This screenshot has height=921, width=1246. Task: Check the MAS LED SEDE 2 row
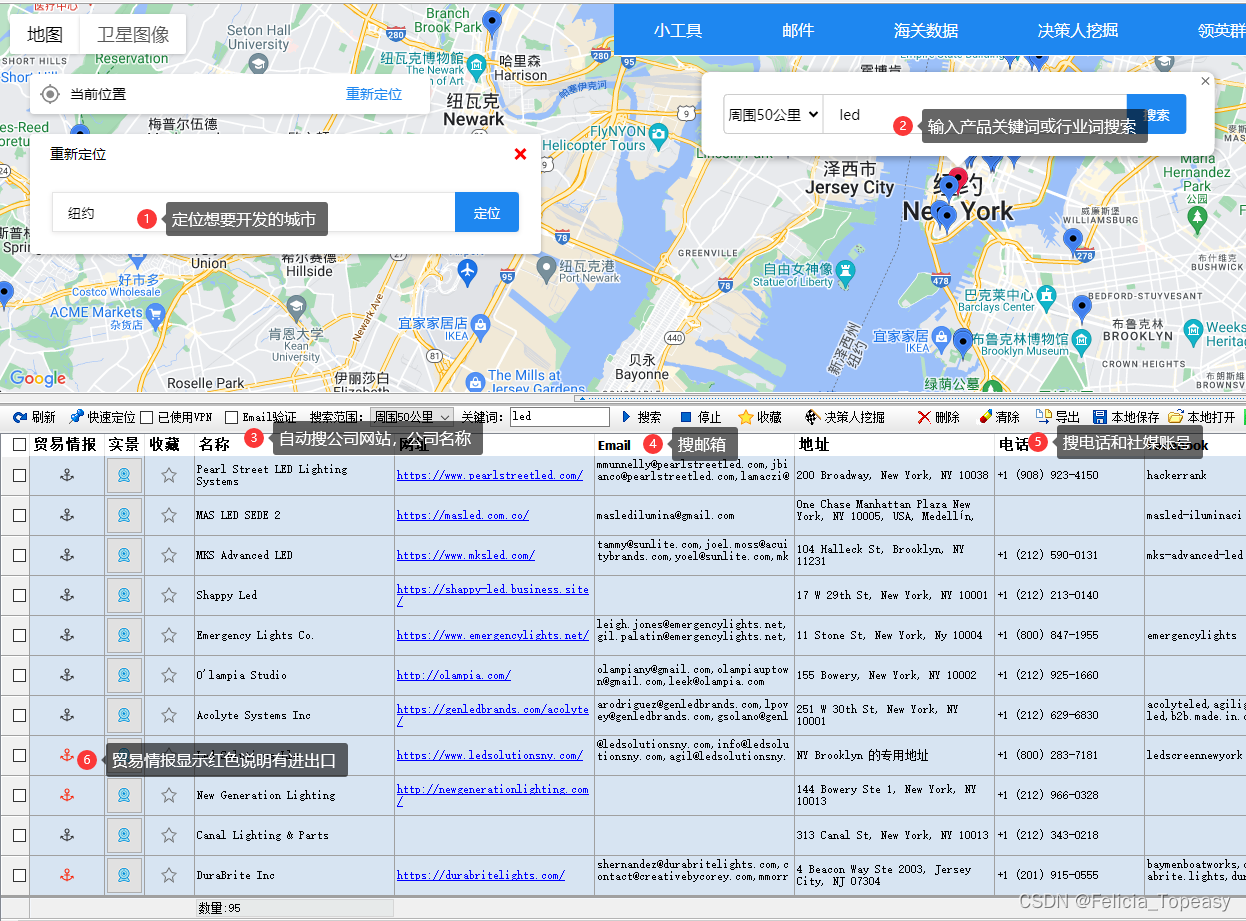[x=20, y=515]
